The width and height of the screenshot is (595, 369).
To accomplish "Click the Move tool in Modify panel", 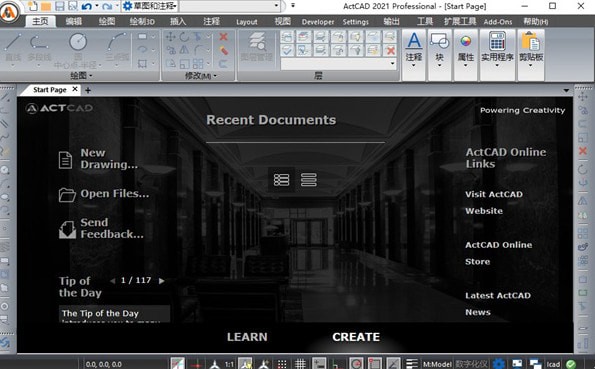I will click(170, 37).
